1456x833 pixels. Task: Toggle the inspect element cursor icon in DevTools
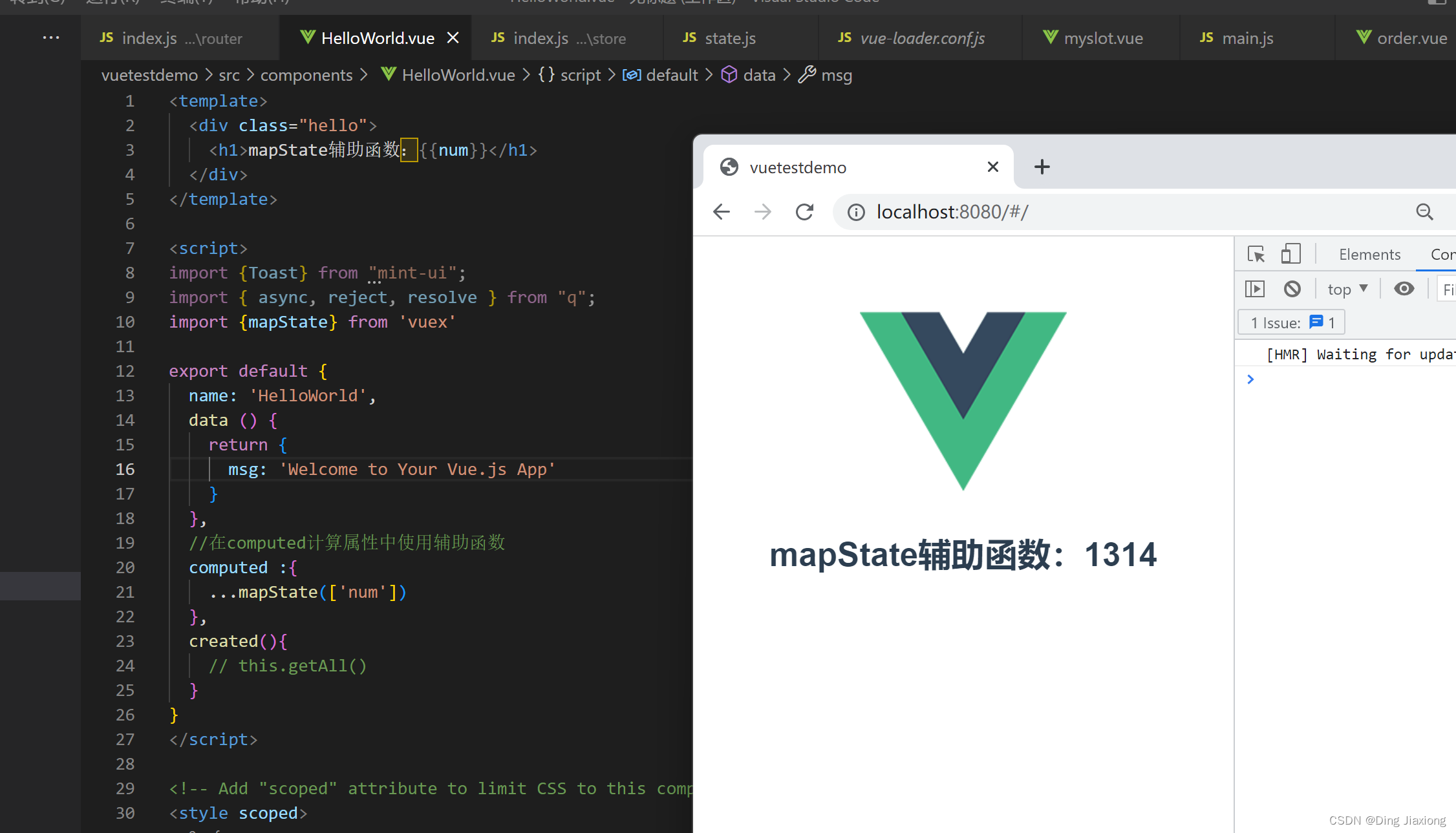click(x=1258, y=254)
